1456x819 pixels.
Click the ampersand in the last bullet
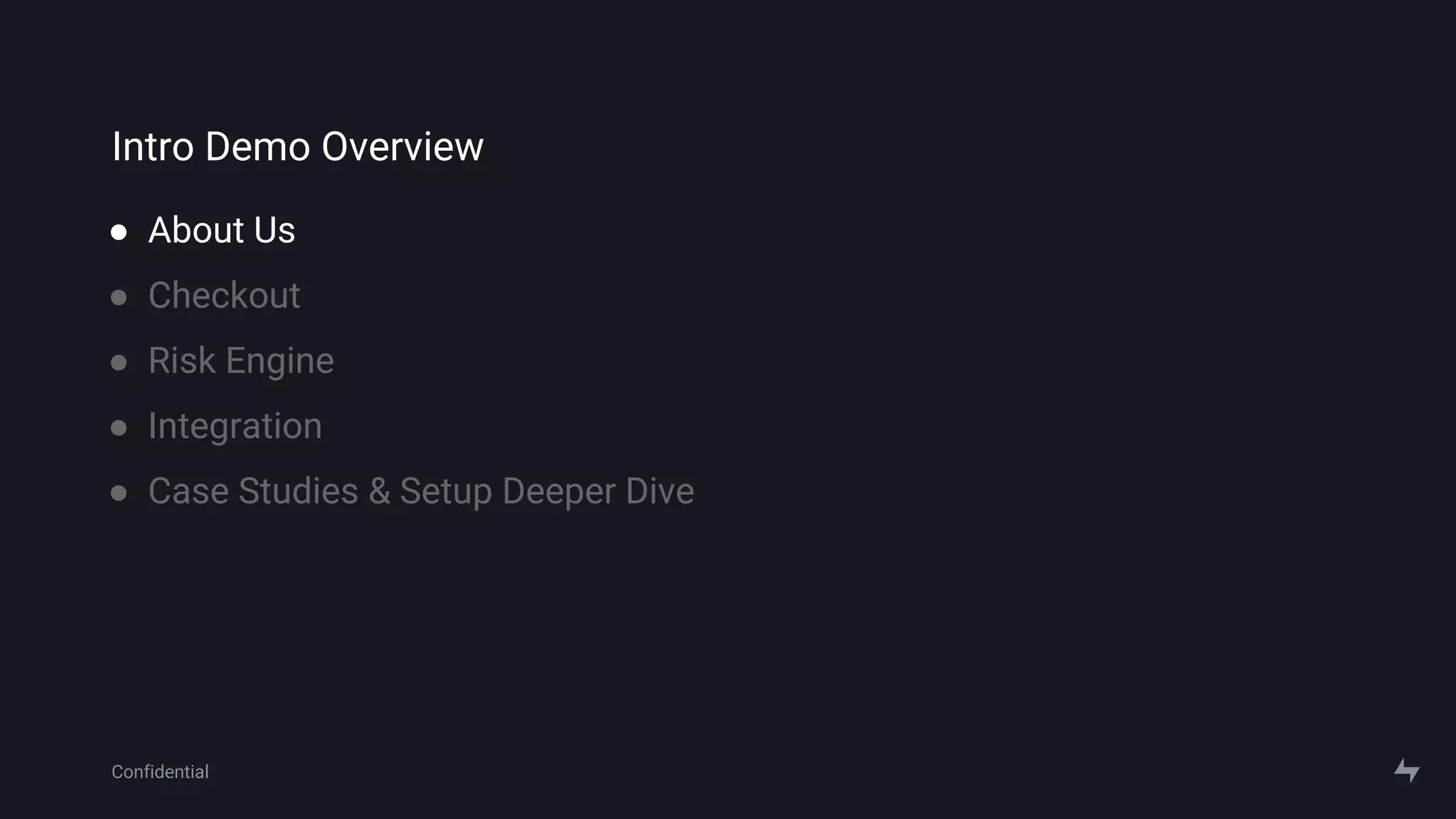[379, 491]
